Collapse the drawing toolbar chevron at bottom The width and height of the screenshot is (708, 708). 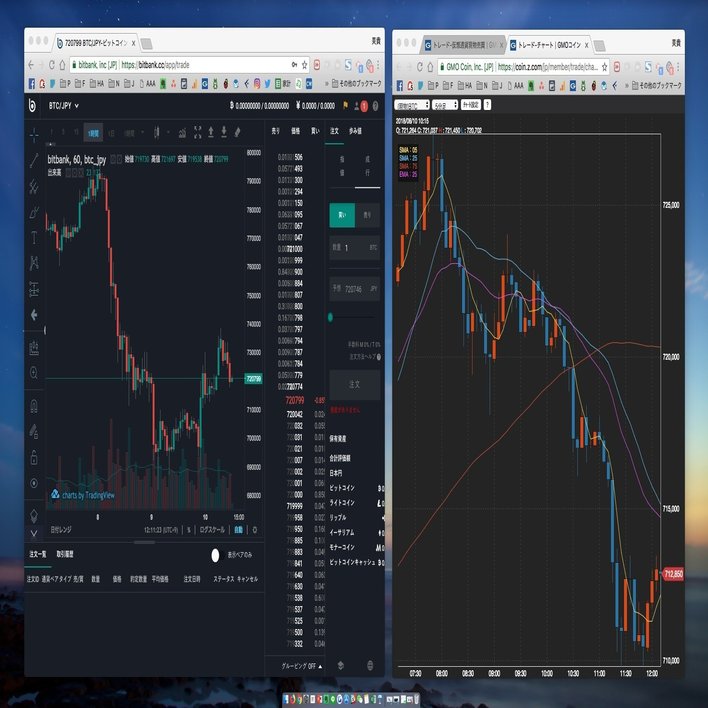[34, 534]
